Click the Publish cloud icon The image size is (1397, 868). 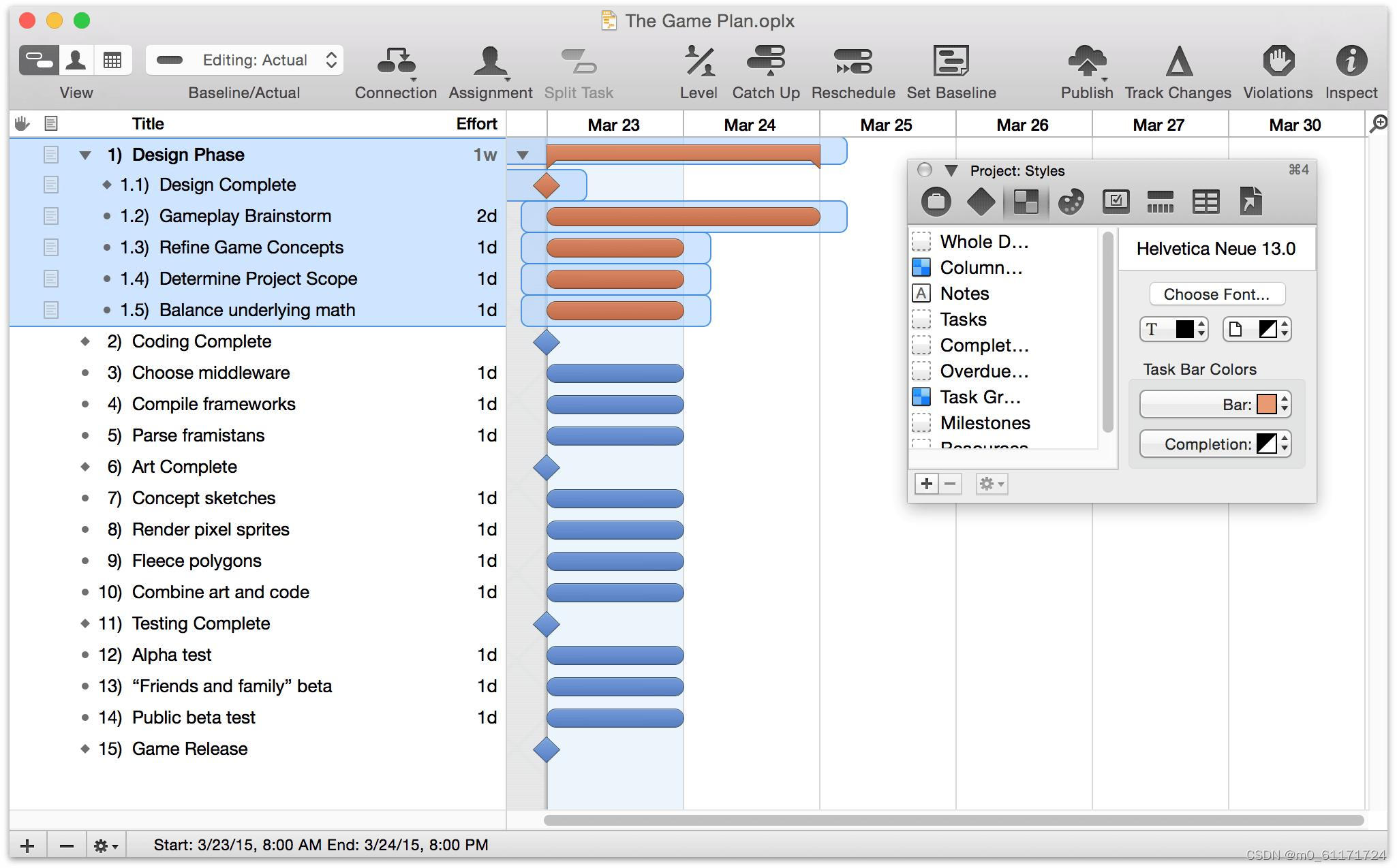point(1086,62)
